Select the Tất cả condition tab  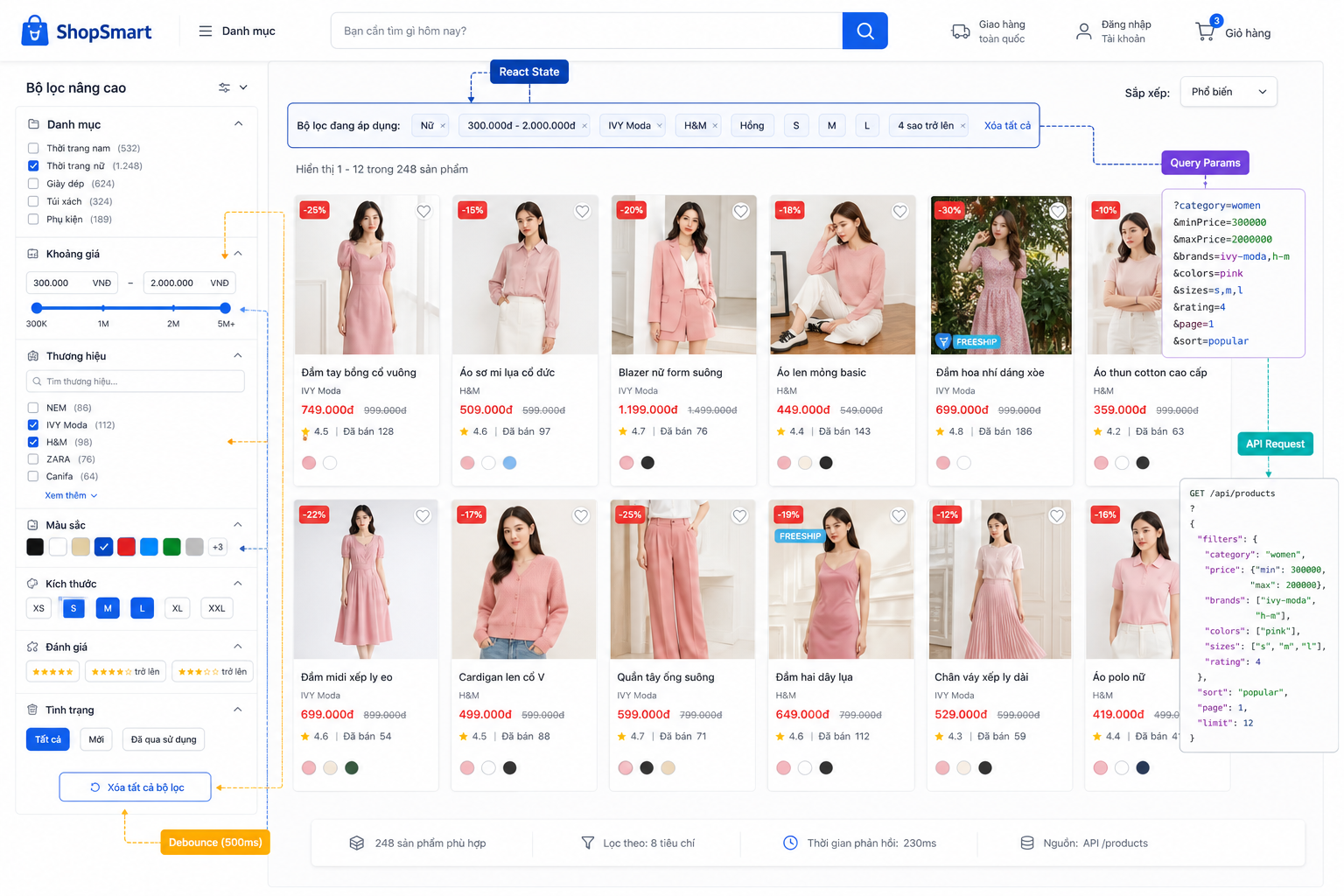tap(48, 739)
